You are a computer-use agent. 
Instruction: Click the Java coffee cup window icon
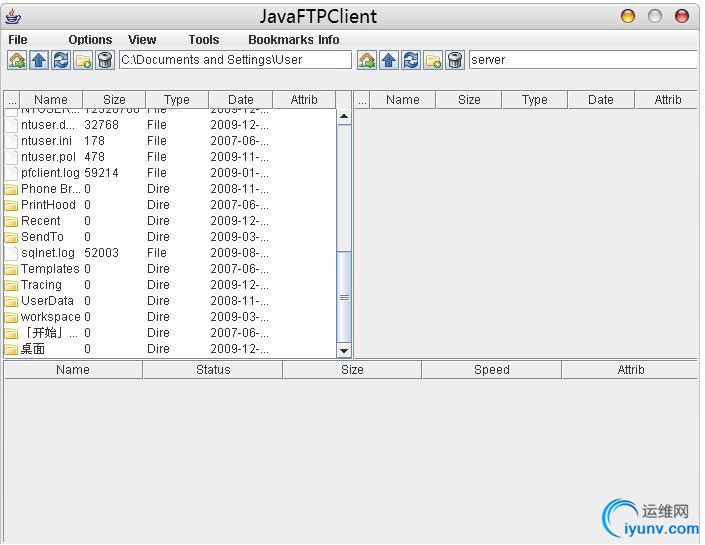coord(13,16)
